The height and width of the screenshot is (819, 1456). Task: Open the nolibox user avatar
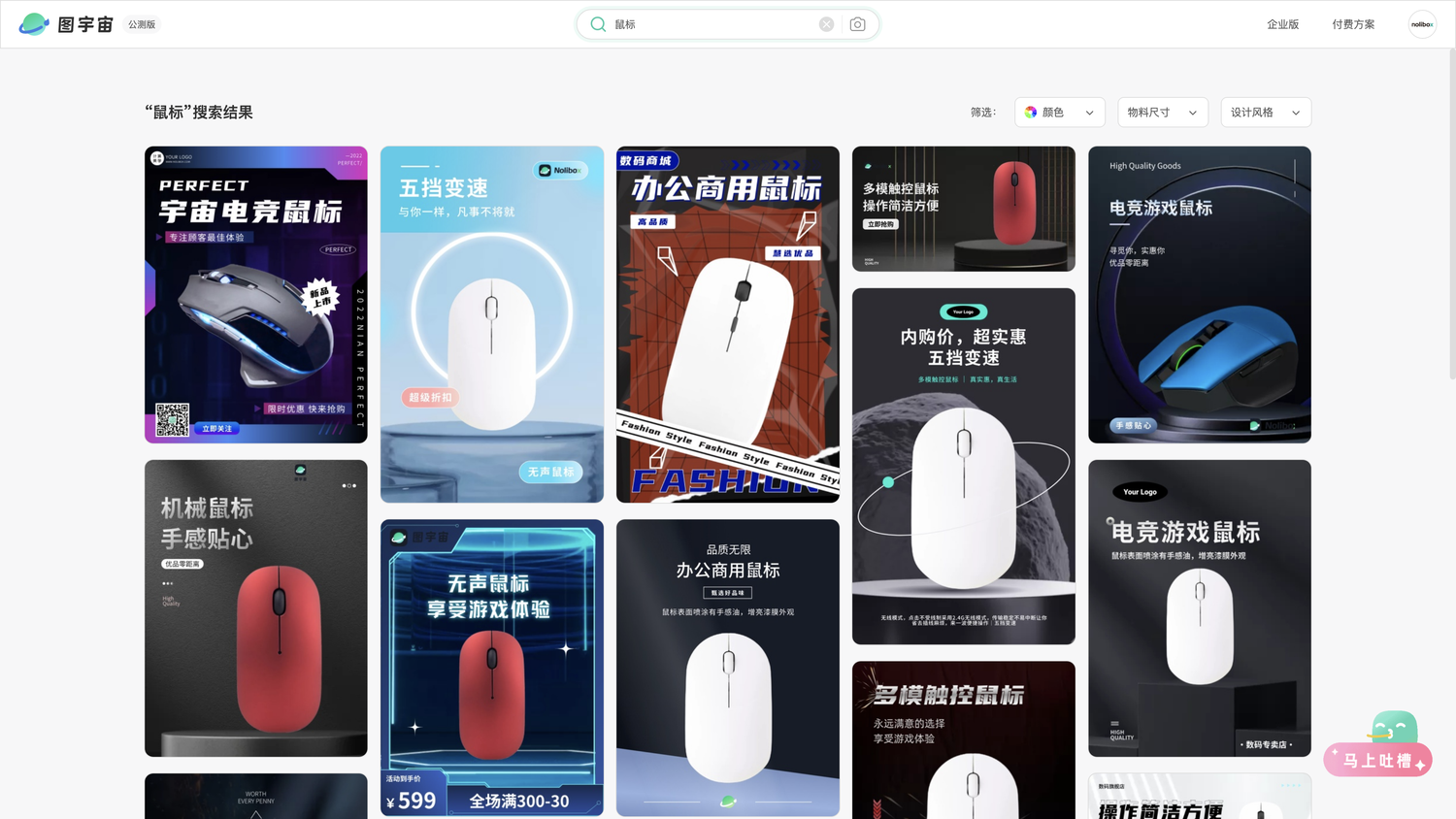[x=1422, y=24]
